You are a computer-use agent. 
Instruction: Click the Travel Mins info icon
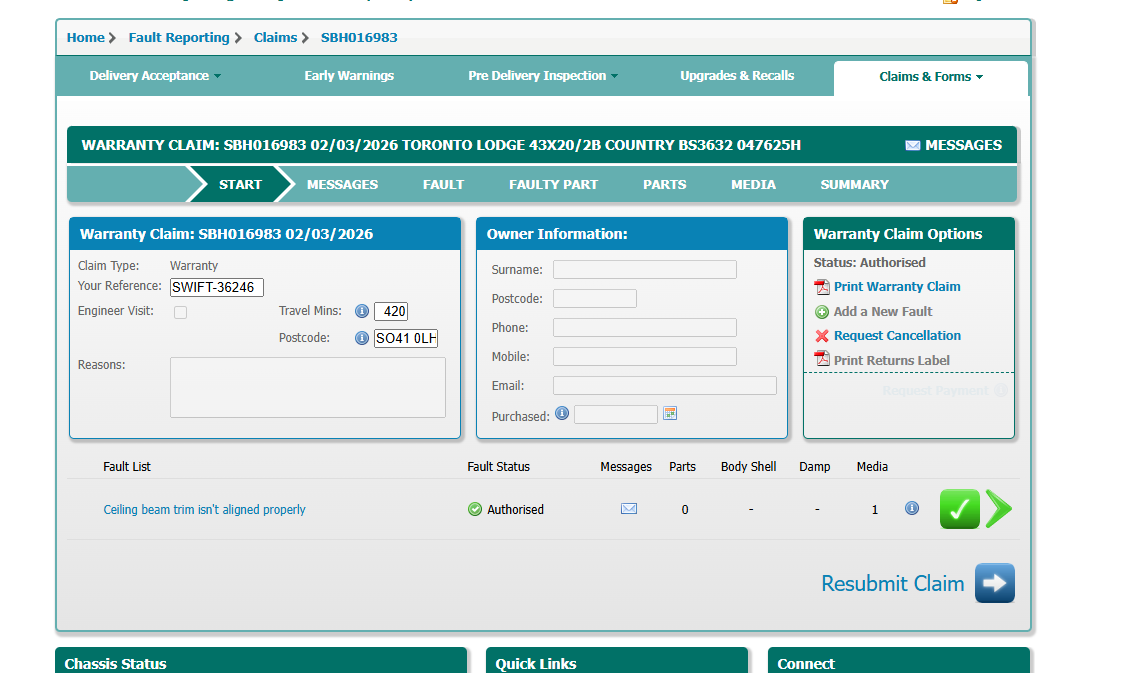click(361, 311)
